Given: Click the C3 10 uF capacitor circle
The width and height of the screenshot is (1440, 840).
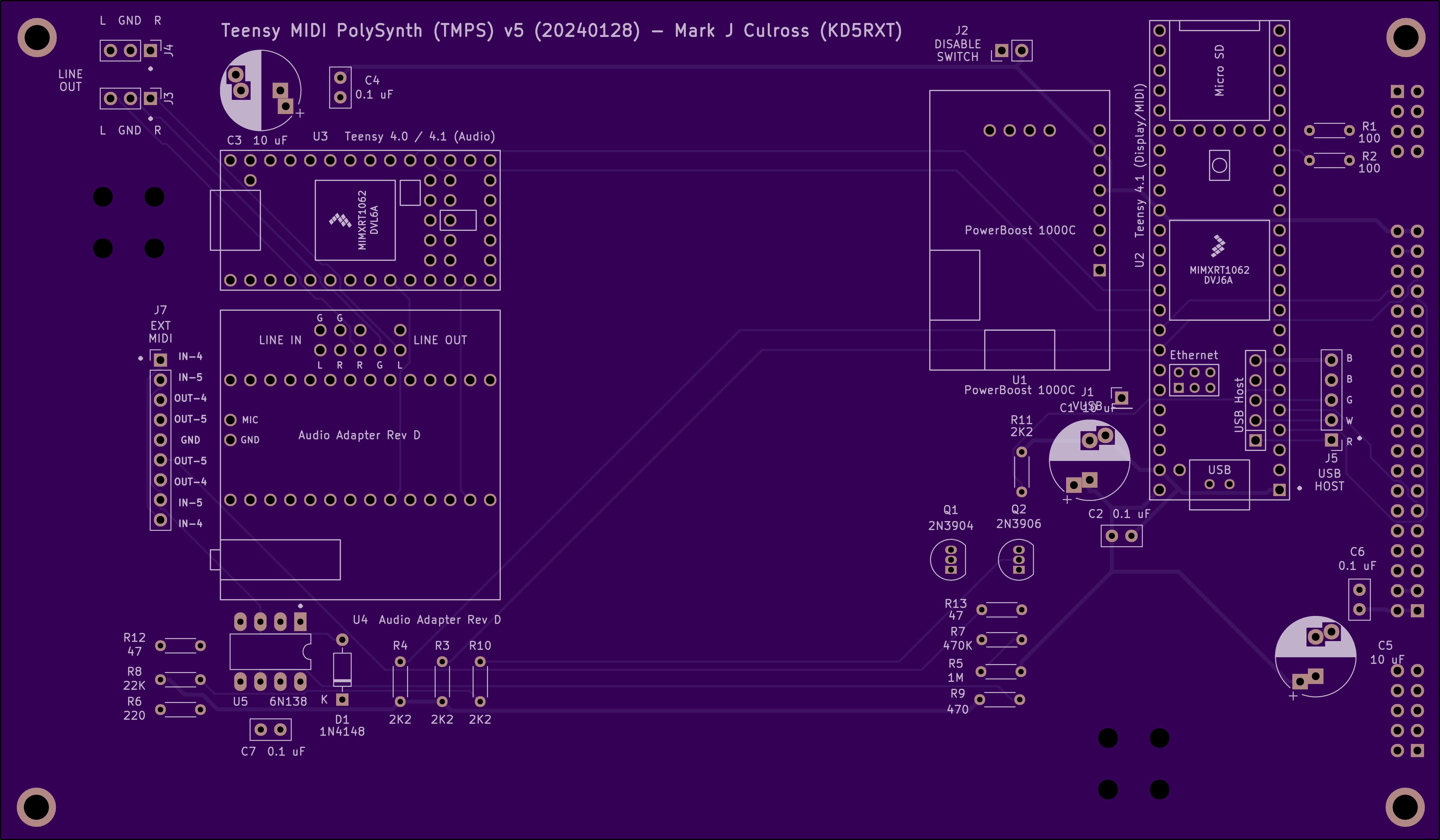Looking at the screenshot, I should 261,90.
